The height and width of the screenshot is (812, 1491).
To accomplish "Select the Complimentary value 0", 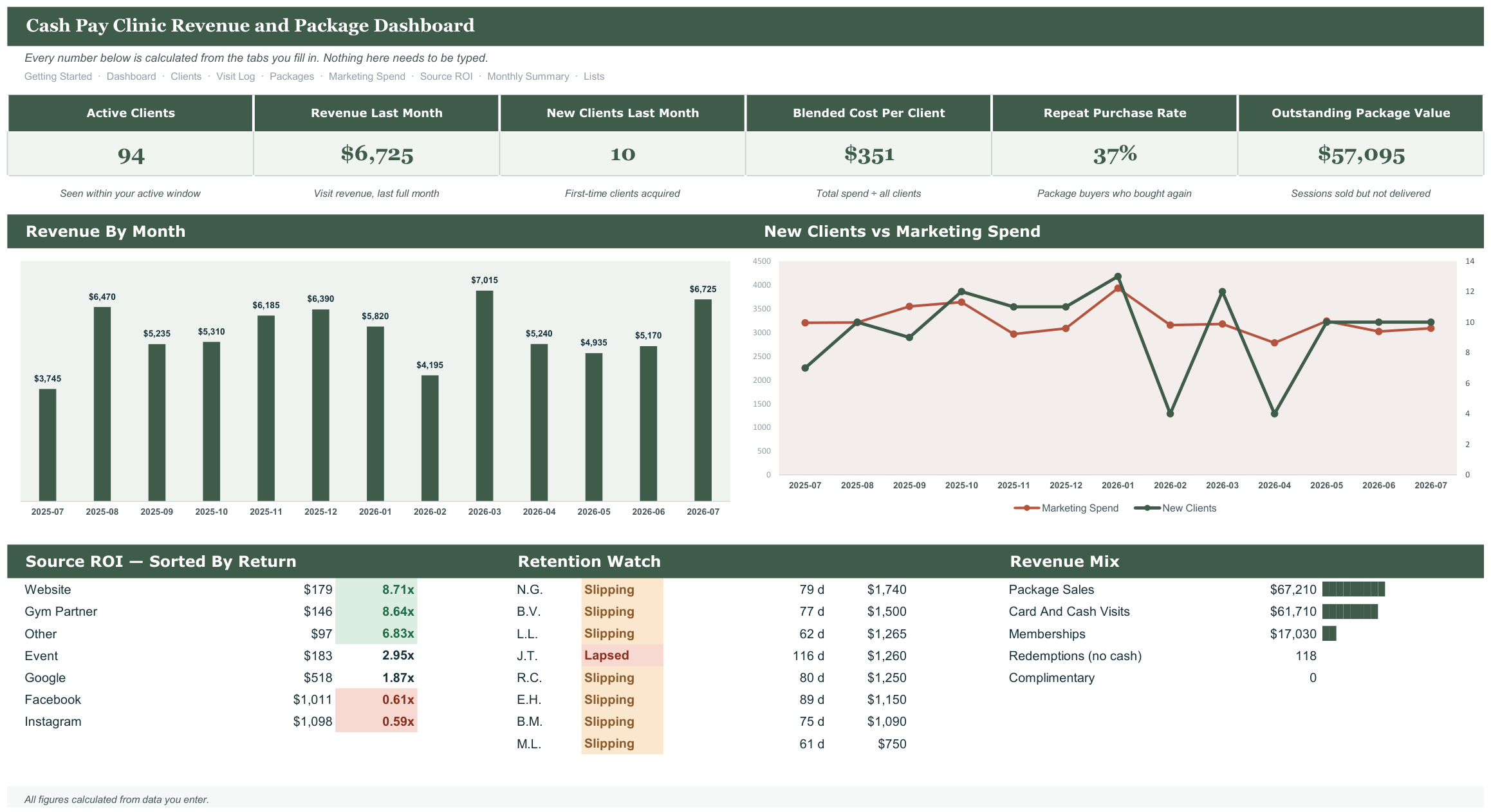I will [1313, 678].
